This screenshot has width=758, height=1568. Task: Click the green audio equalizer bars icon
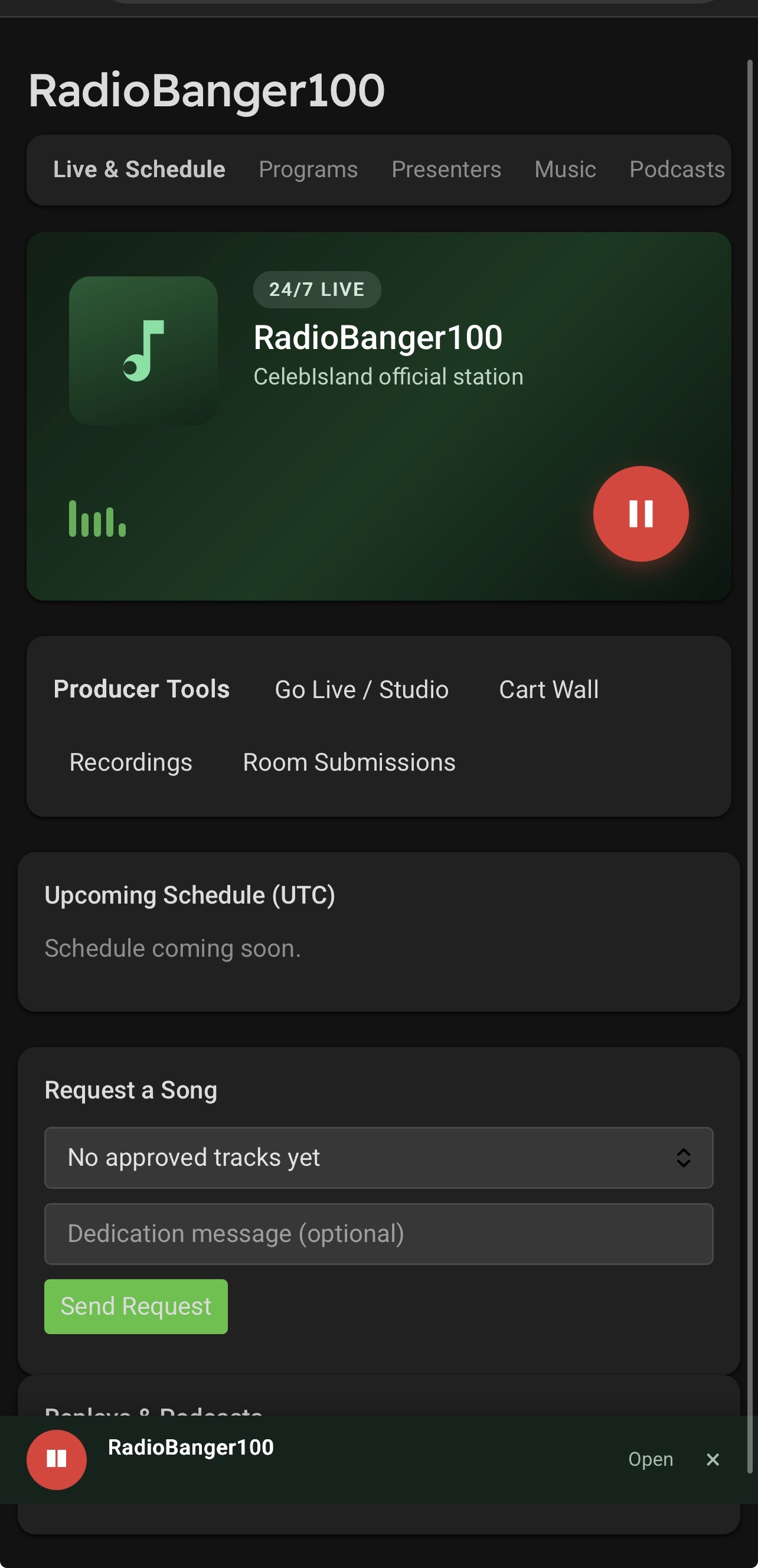(x=97, y=519)
